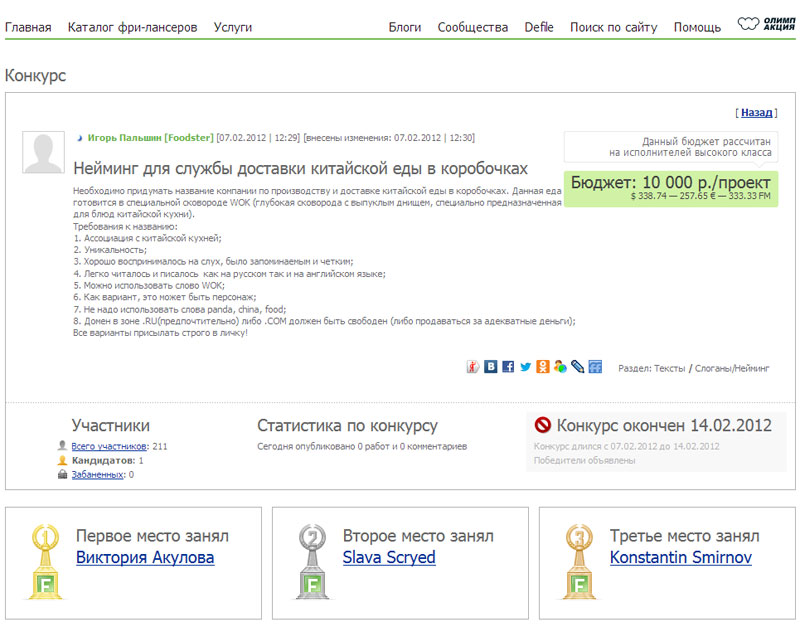Click requirement about panda, china, food
This screenshot has width=800, height=627.
[180, 309]
